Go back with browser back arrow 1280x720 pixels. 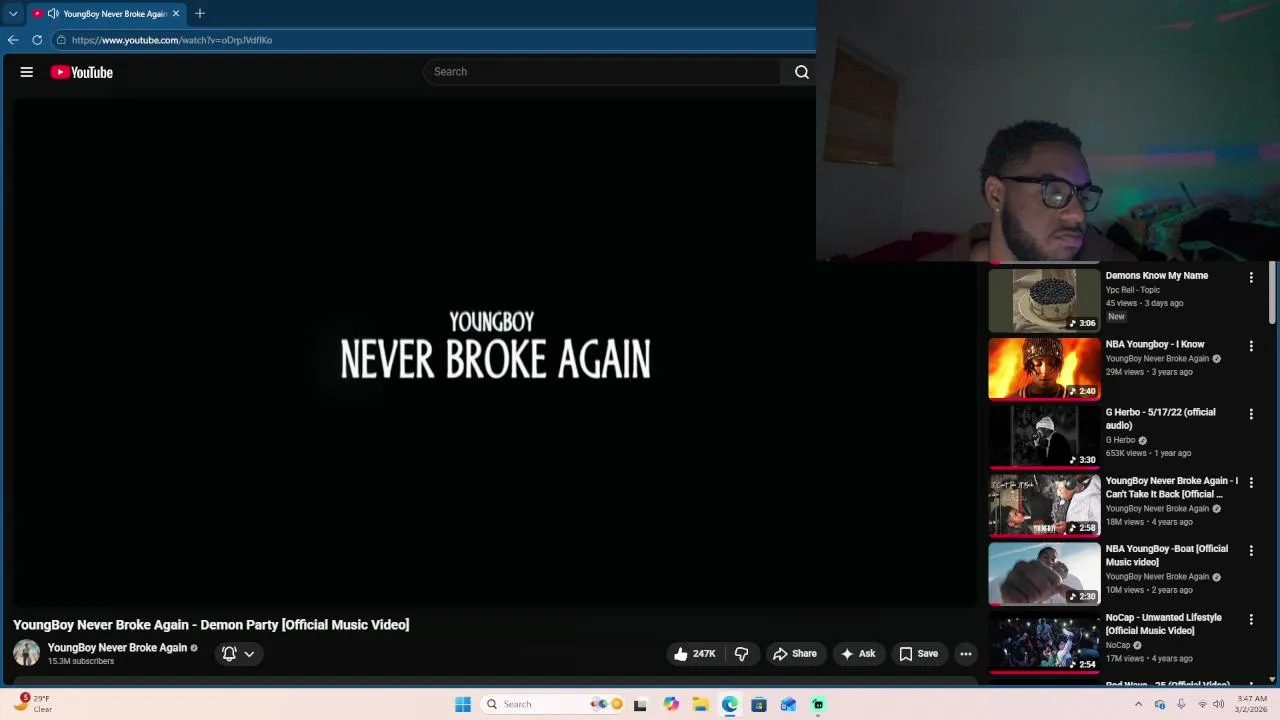tap(13, 40)
